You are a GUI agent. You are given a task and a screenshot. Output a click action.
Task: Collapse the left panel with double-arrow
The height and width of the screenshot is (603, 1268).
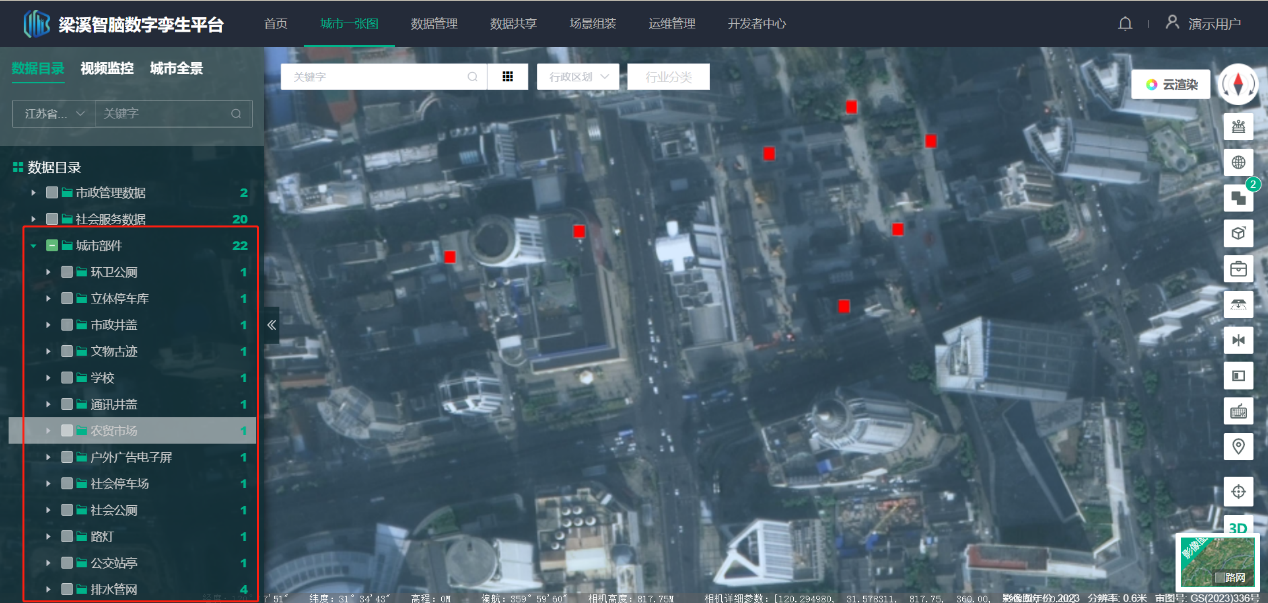(271, 325)
